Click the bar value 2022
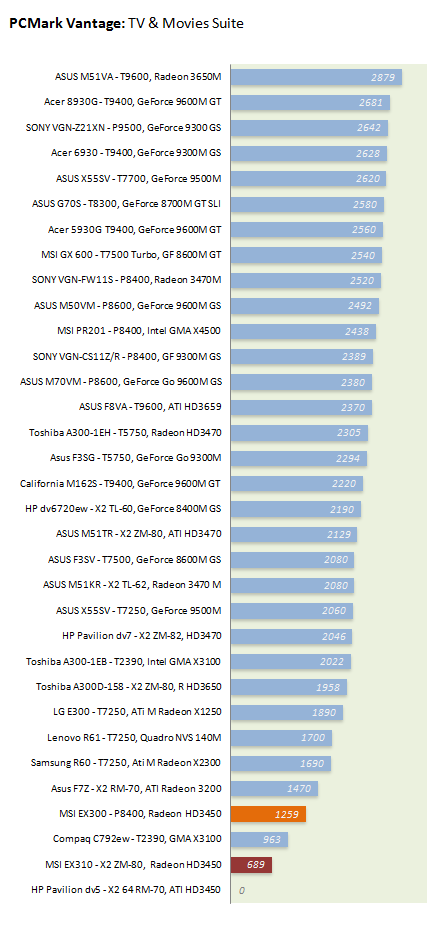Image resolution: width=442 pixels, height=937 pixels. click(332, 662)
